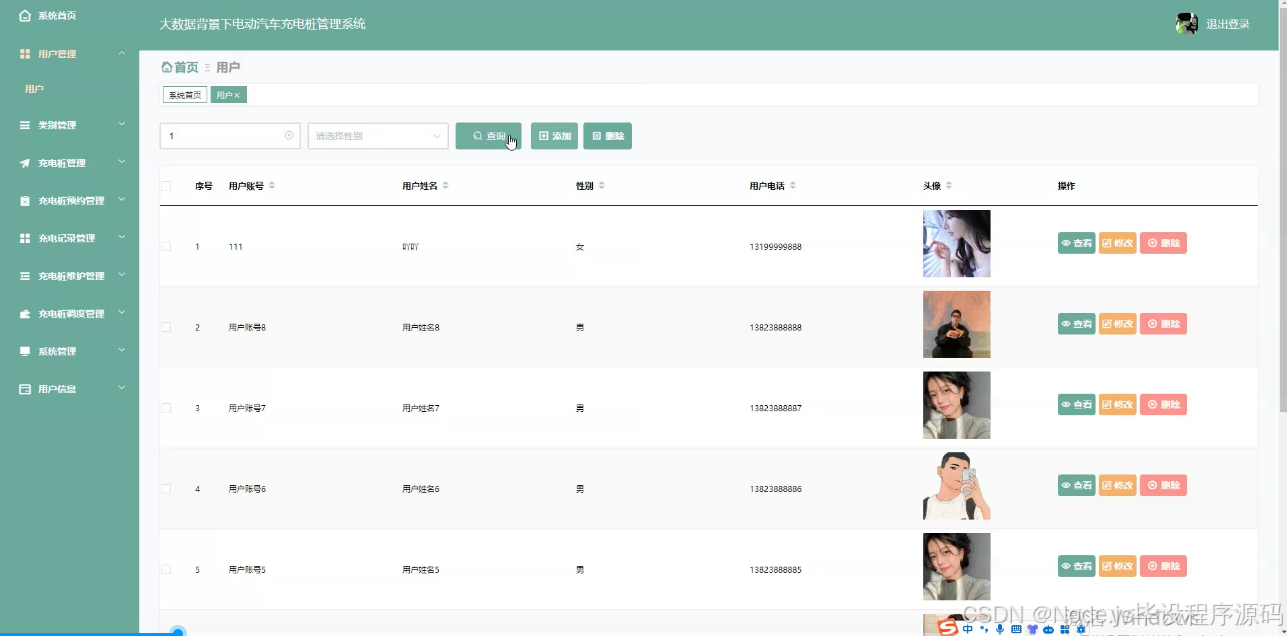Click 修改 for 用户账号8 row
This screenshot has width=1287, height=636.
click(x=1118, y=324)
